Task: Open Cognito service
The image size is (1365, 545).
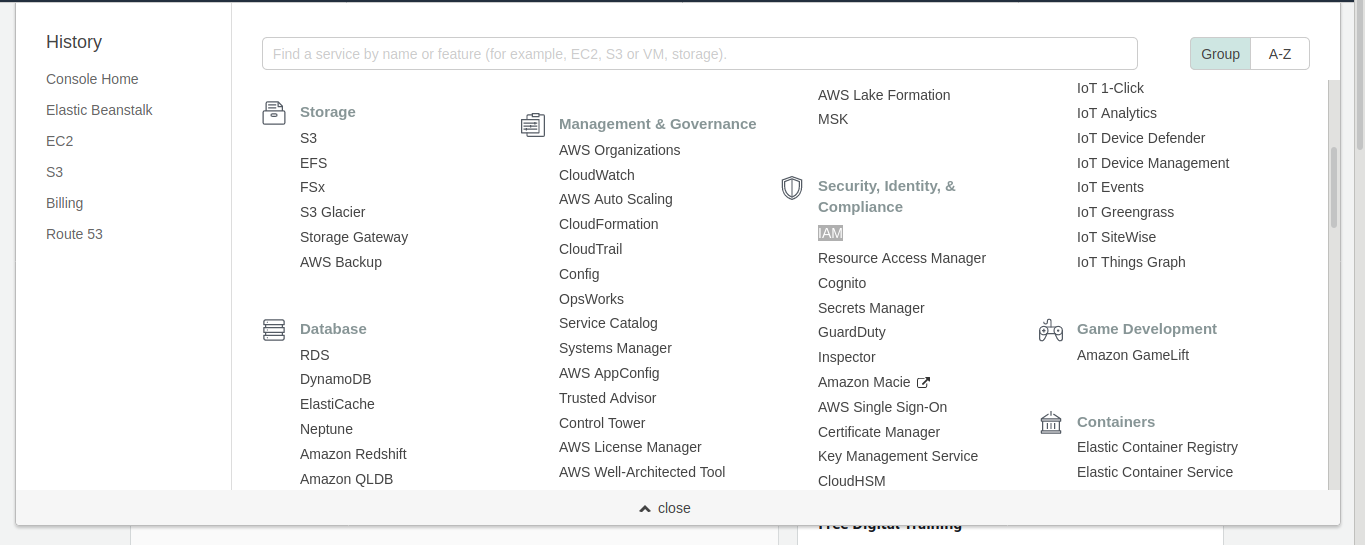Action: (842, 283)
